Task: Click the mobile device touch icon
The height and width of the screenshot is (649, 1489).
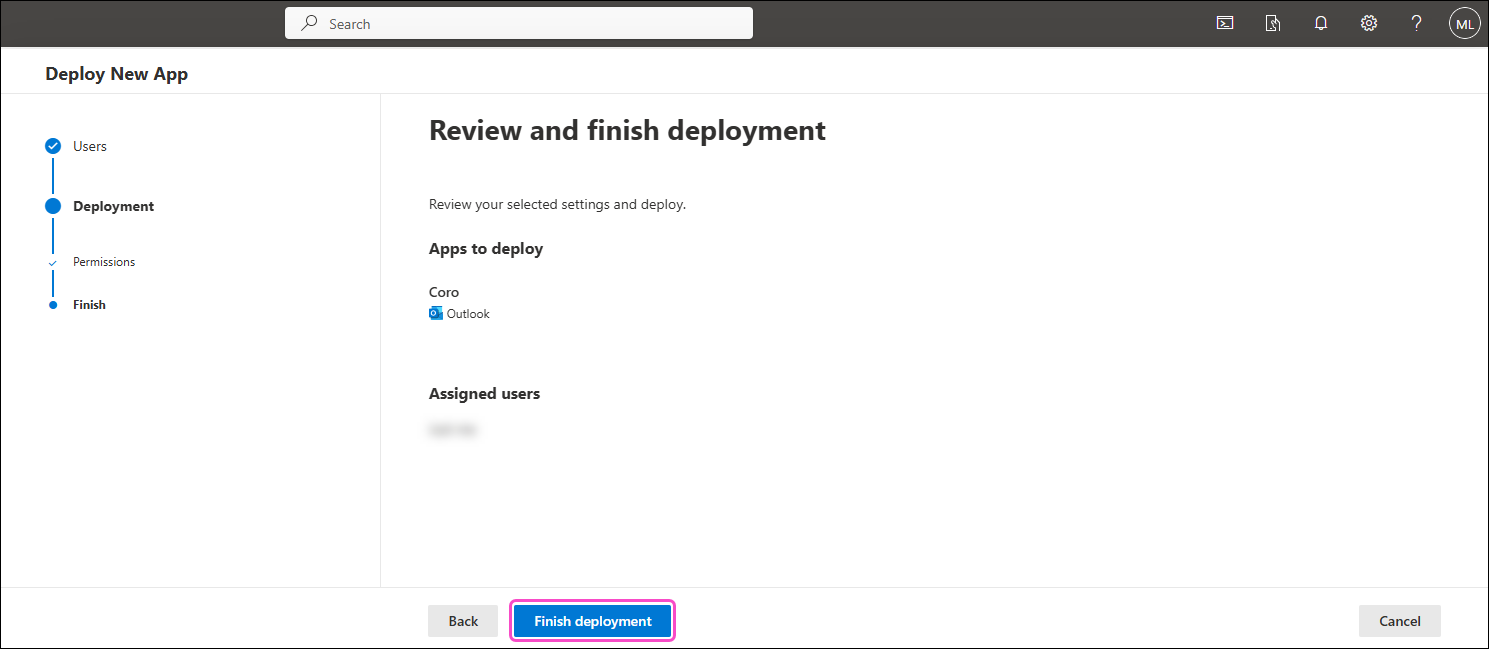Action: click(x=1273, y=24)
